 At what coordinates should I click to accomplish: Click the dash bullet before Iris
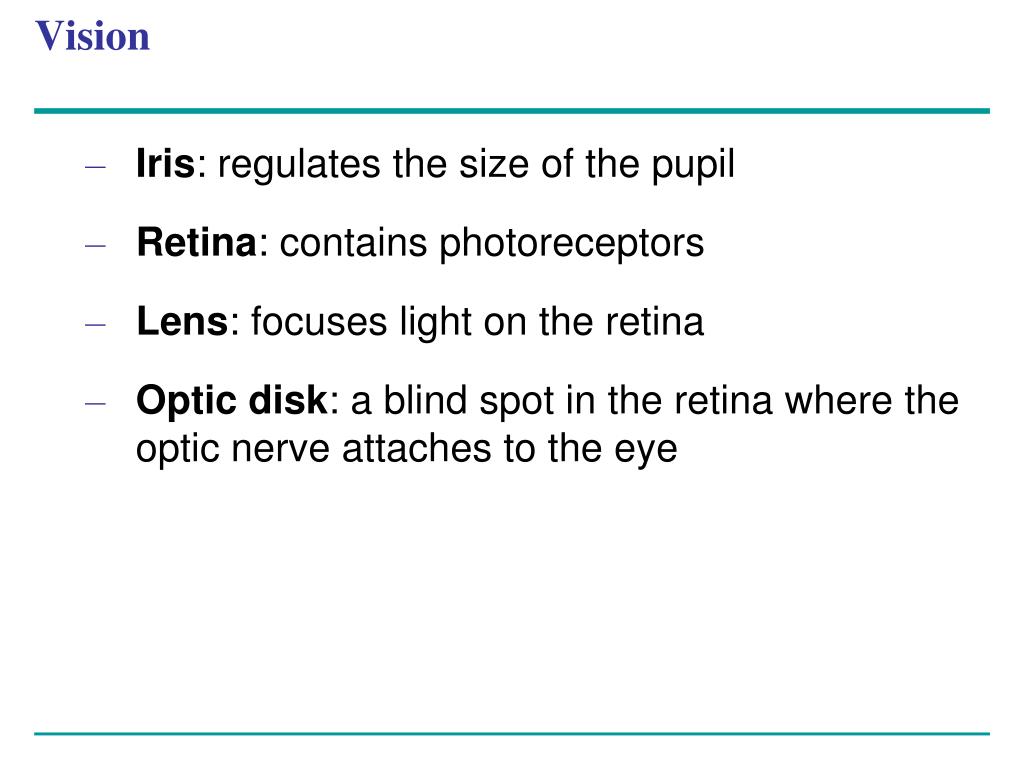click(96, 166)
